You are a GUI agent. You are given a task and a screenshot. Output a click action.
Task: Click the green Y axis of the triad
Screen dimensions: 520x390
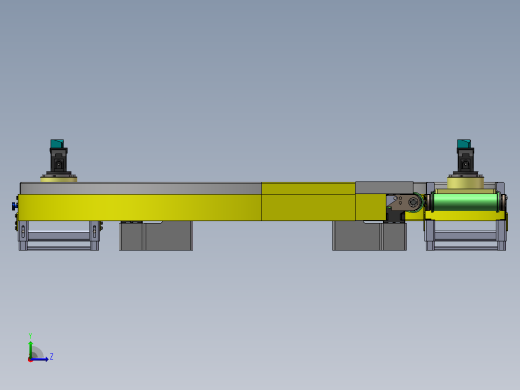click(30, 349)
